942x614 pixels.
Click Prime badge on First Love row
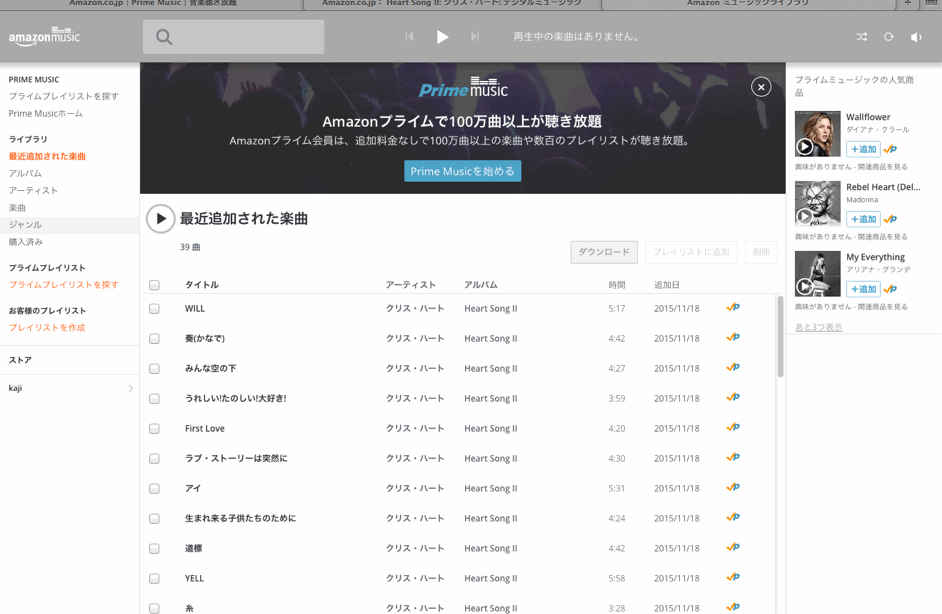[x=733, y=427]
